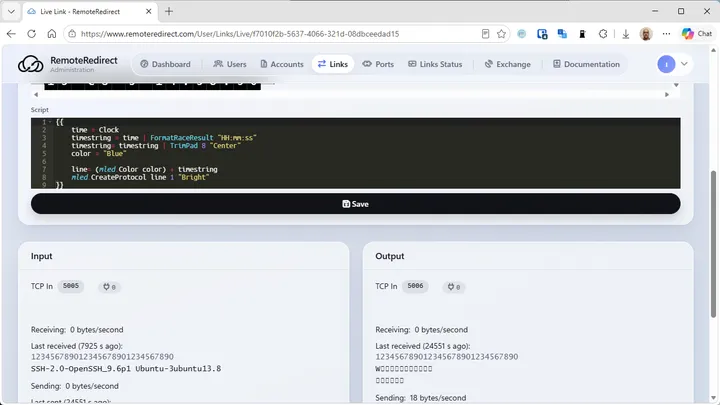Open the screenshot extension icon
Viewport: 720px width, 405px height.
542,34
